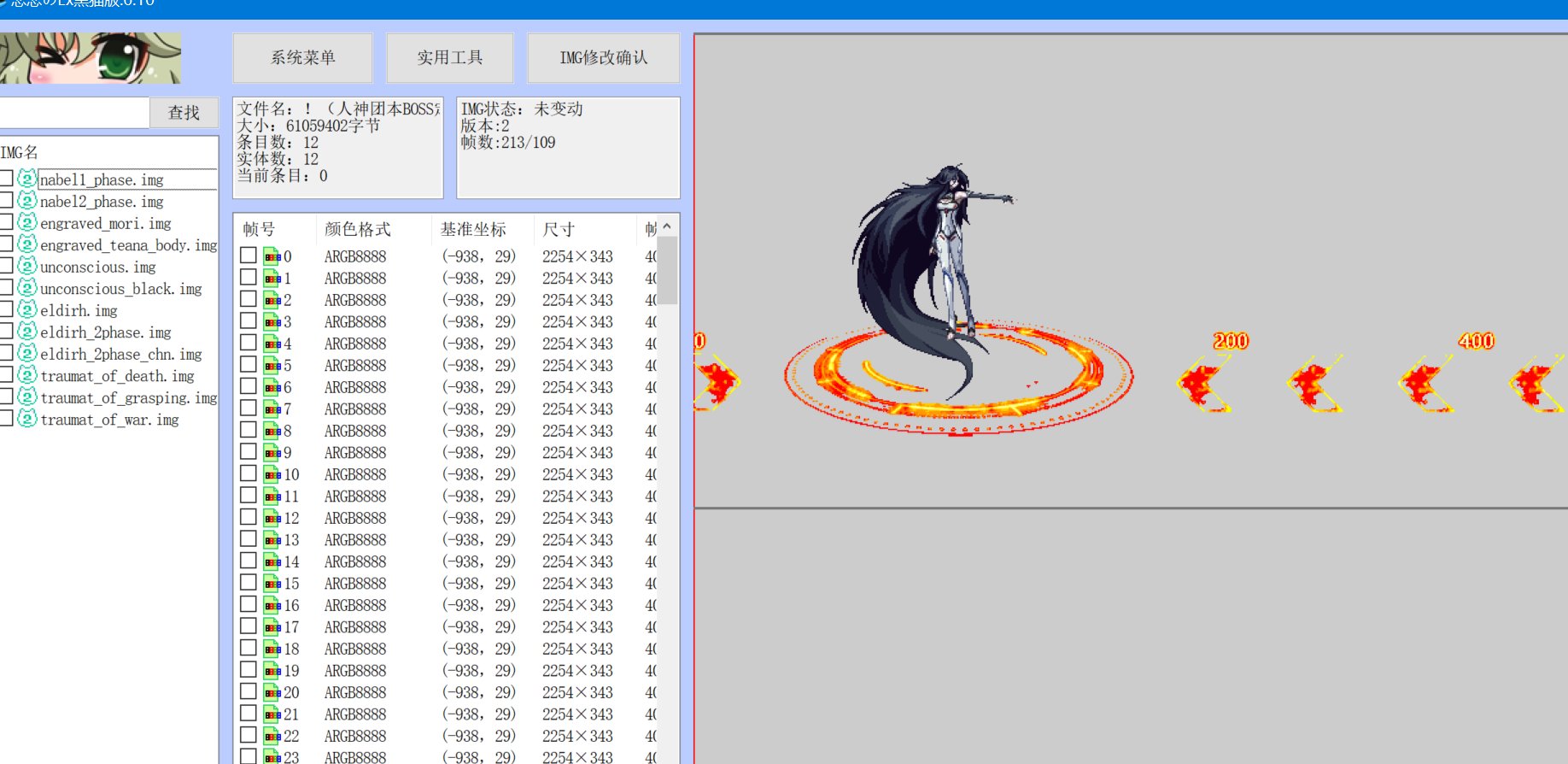This screenshot has height=764, width=1568.
Task: Click the traumat_of_grasping.img file icon
Action: tap(27, 397)
